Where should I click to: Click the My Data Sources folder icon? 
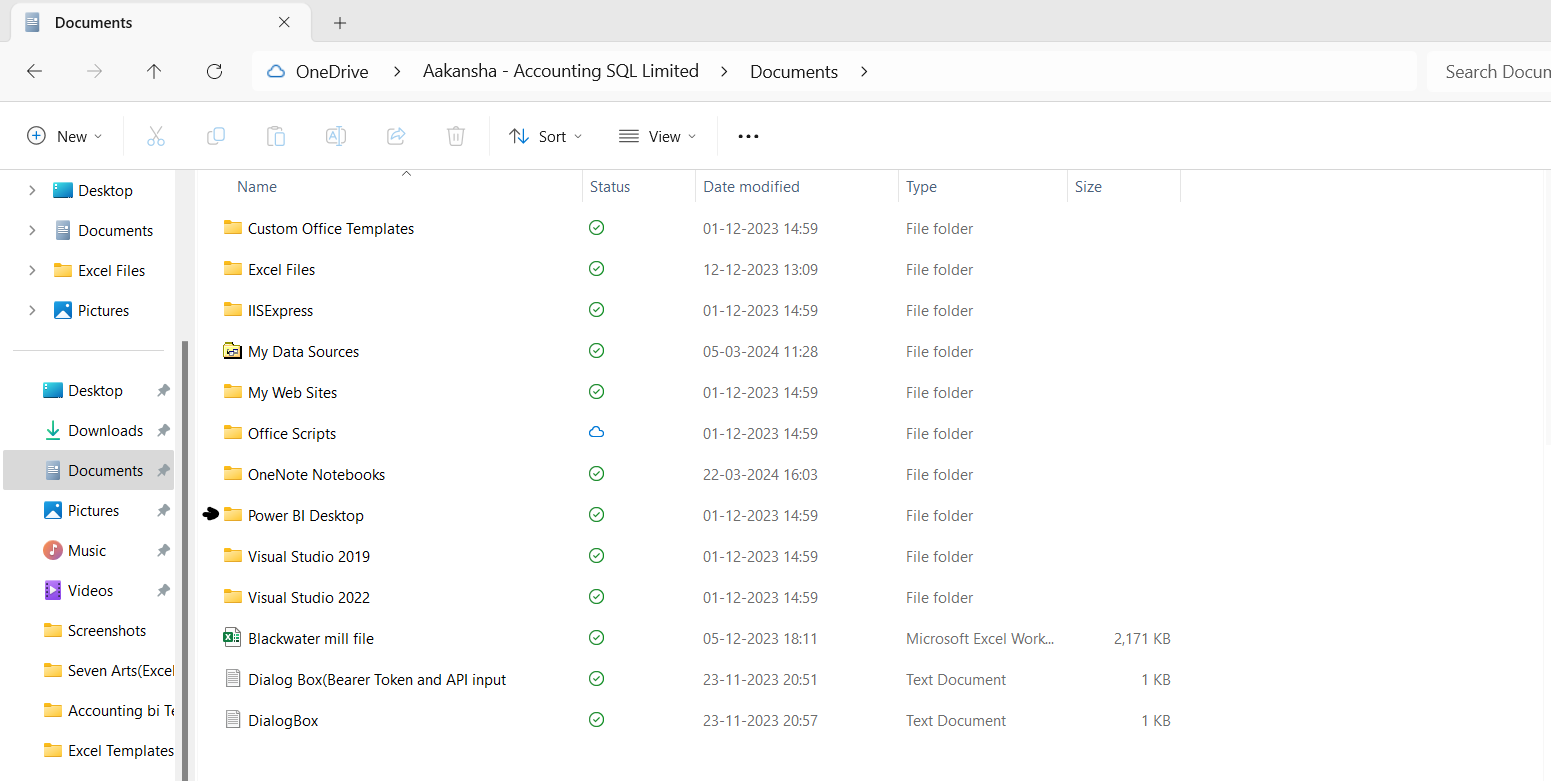(232, 351)
